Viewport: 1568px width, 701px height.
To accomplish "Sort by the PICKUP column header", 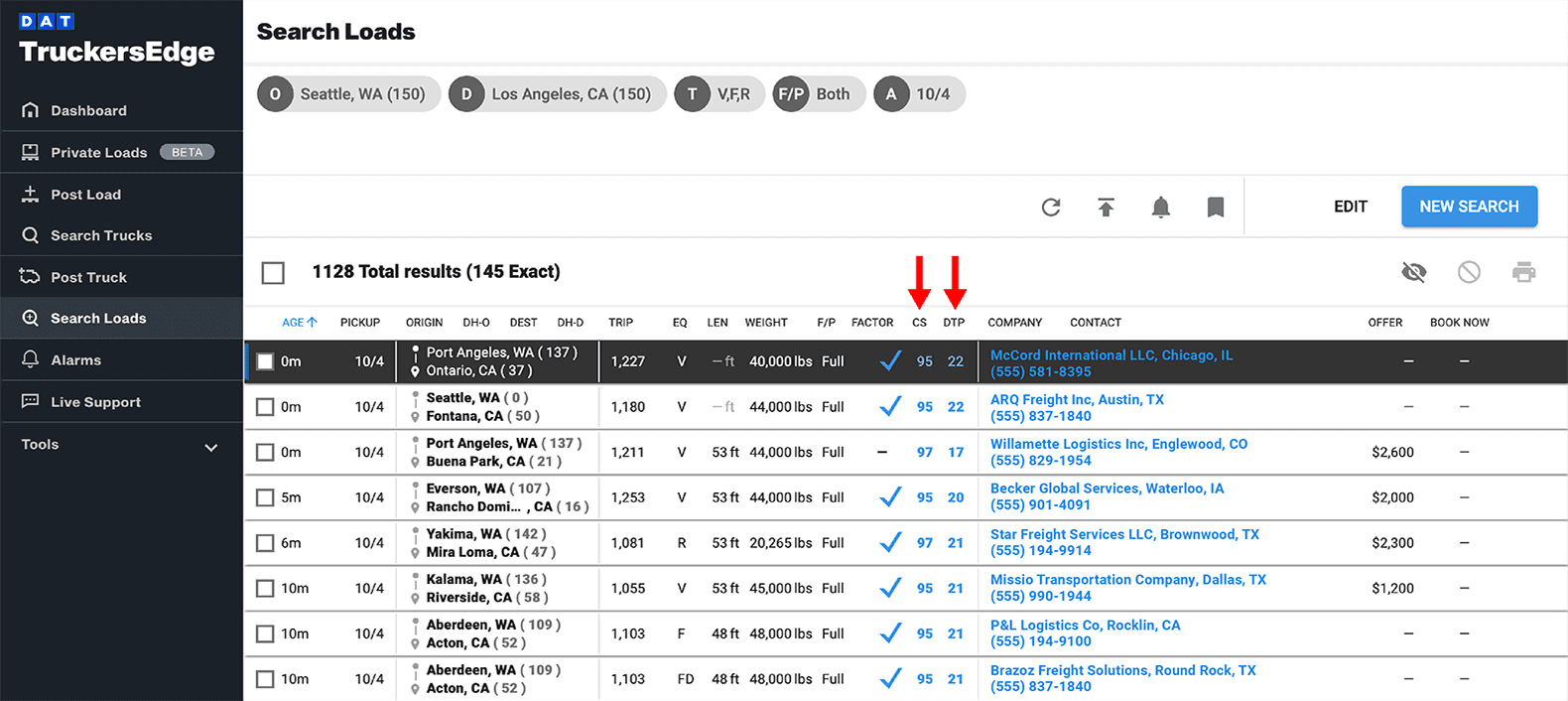I will coord(360,323).
